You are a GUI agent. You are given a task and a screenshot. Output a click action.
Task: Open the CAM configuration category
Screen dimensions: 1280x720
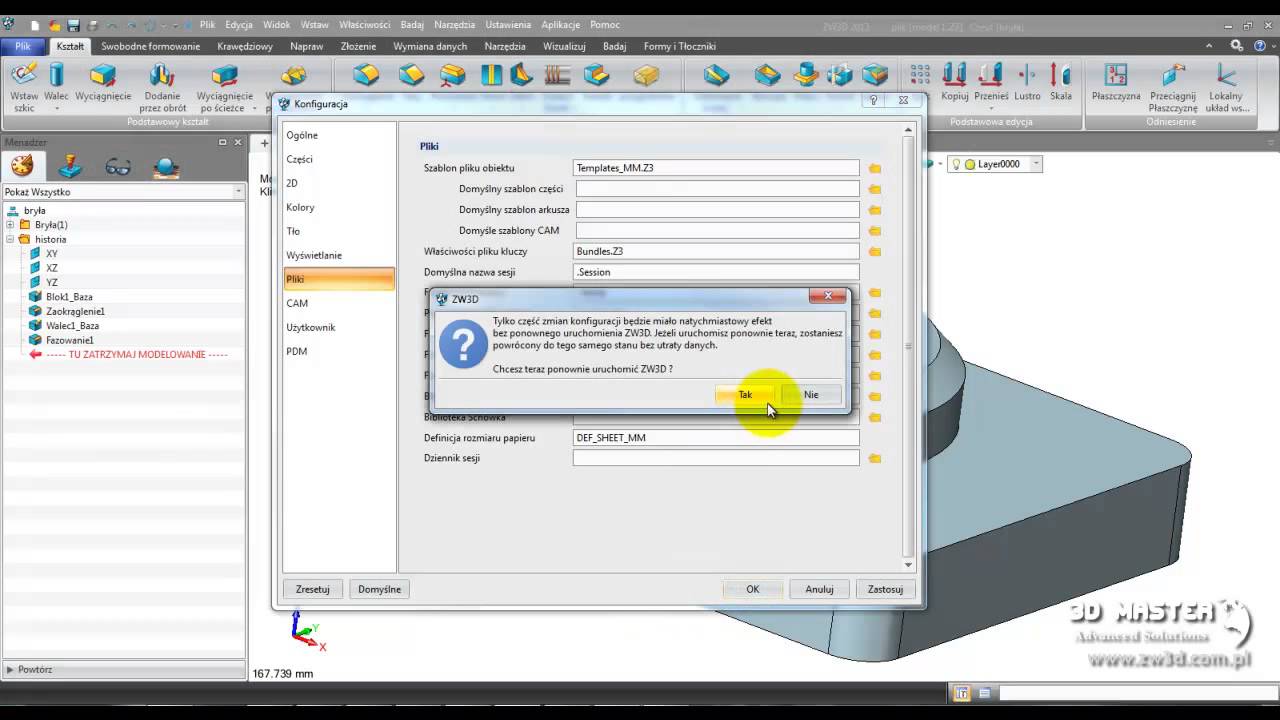point(297,303)
